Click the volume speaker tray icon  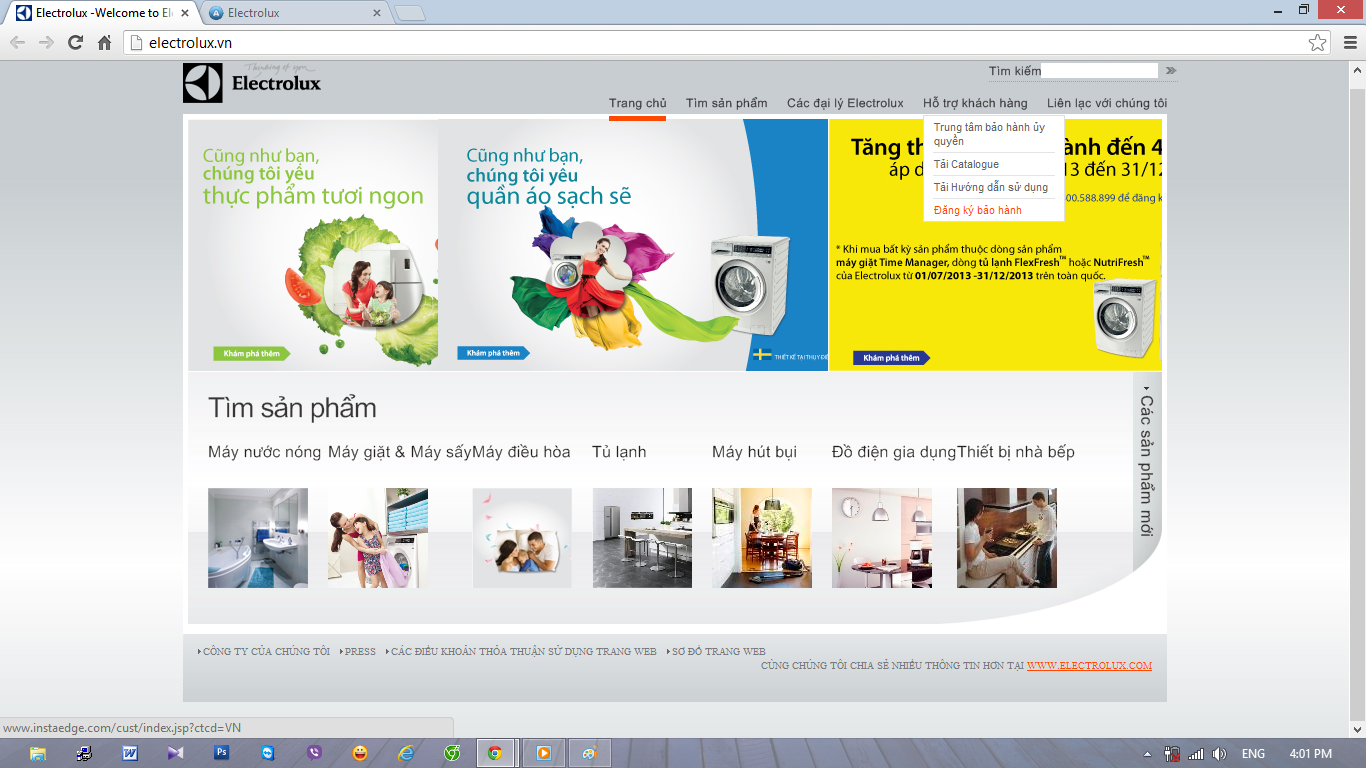point(1219,754)
